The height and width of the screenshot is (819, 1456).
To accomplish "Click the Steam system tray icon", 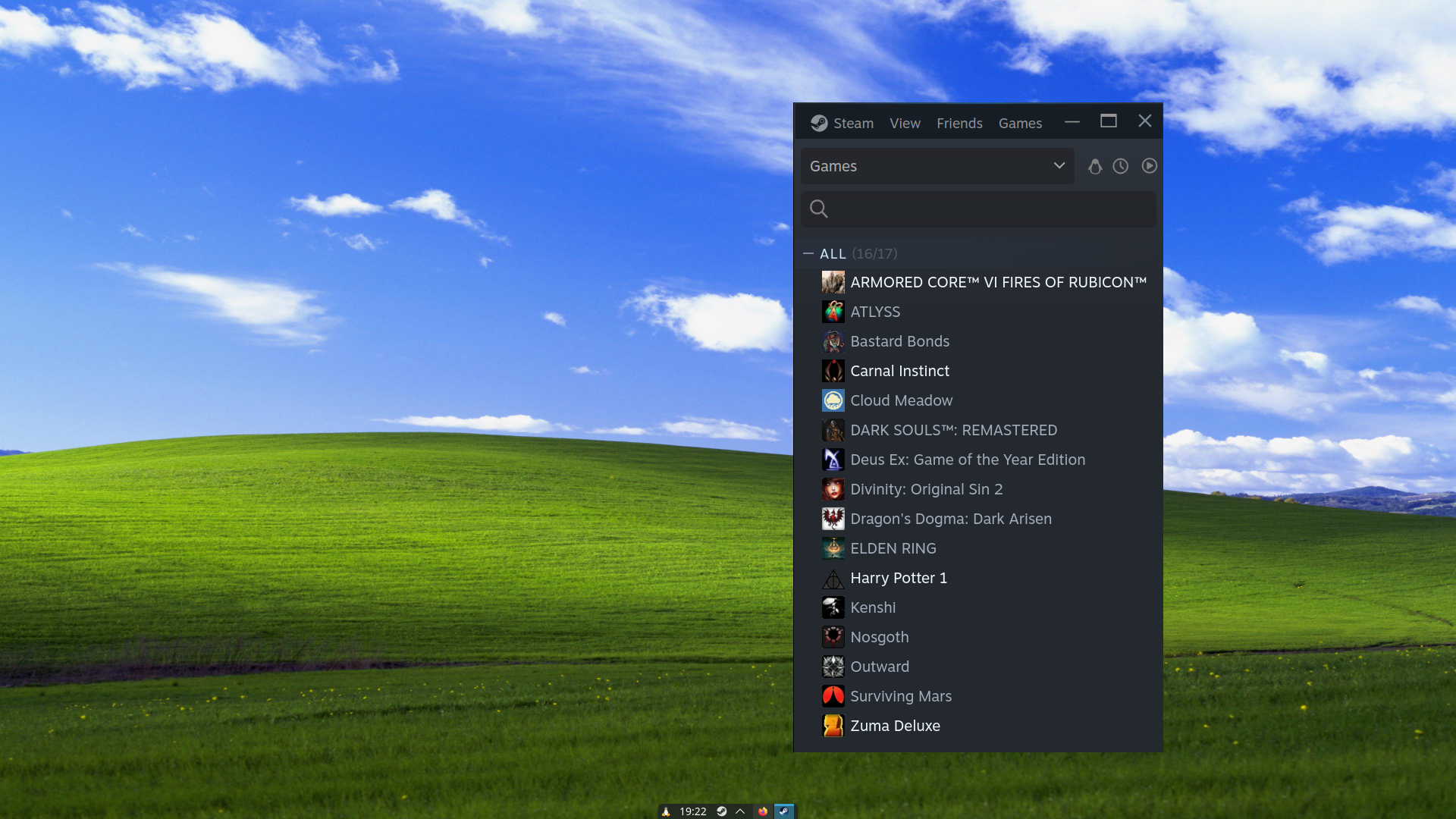I will 722,811.
